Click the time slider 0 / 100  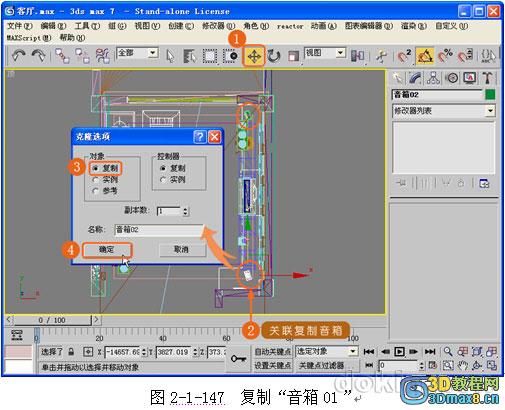53,320
